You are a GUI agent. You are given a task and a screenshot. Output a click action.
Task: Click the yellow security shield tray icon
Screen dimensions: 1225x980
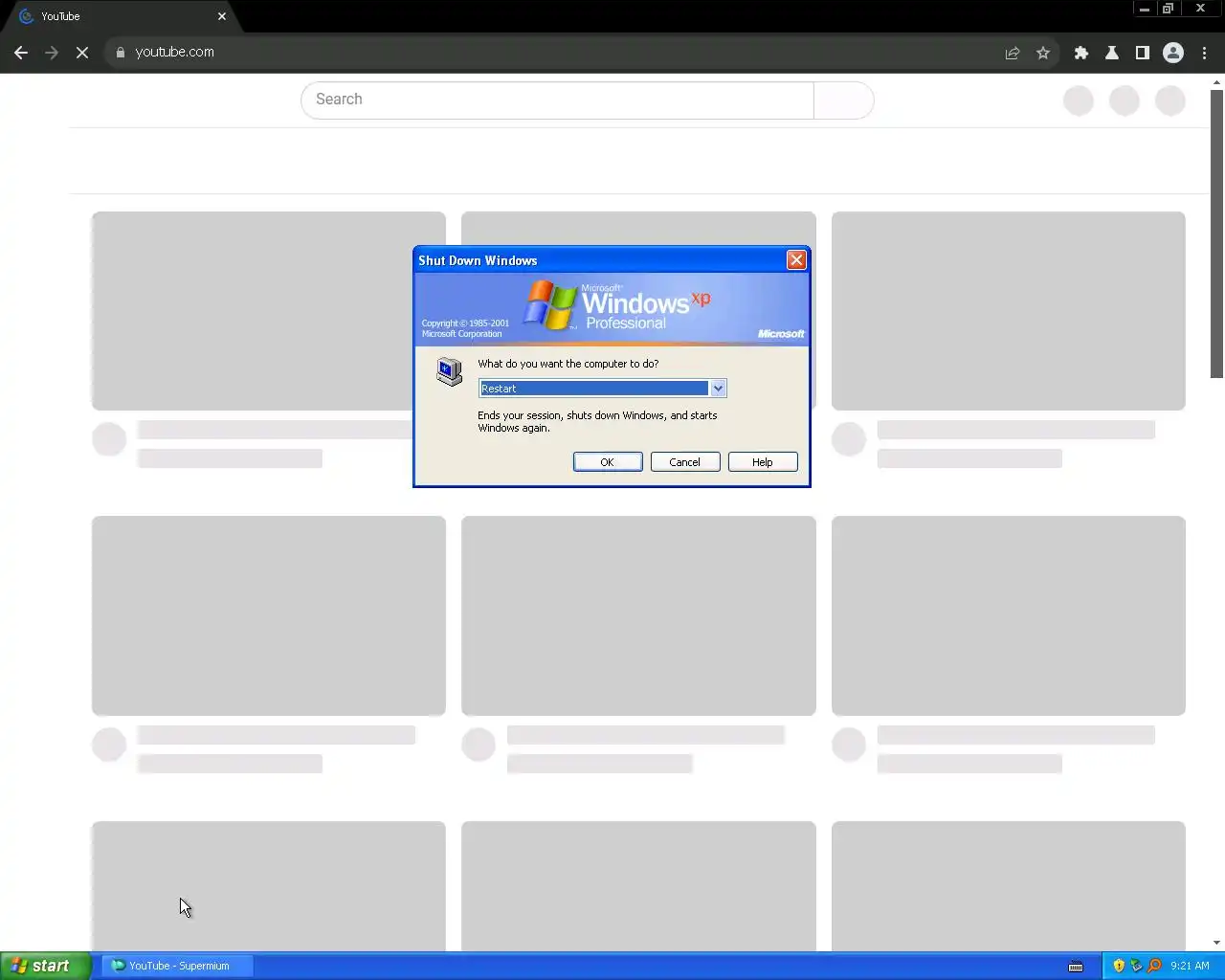pyautogui.click(x=1119, y=966)
